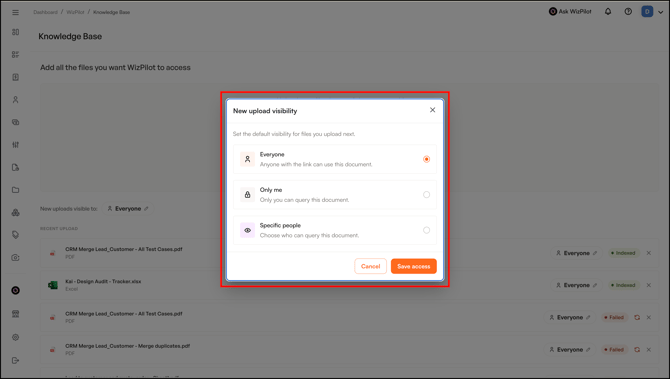This screenshot has height=379, width=670.
Task: Open the store icon in sidebar
Action: [x=15, y=314]
